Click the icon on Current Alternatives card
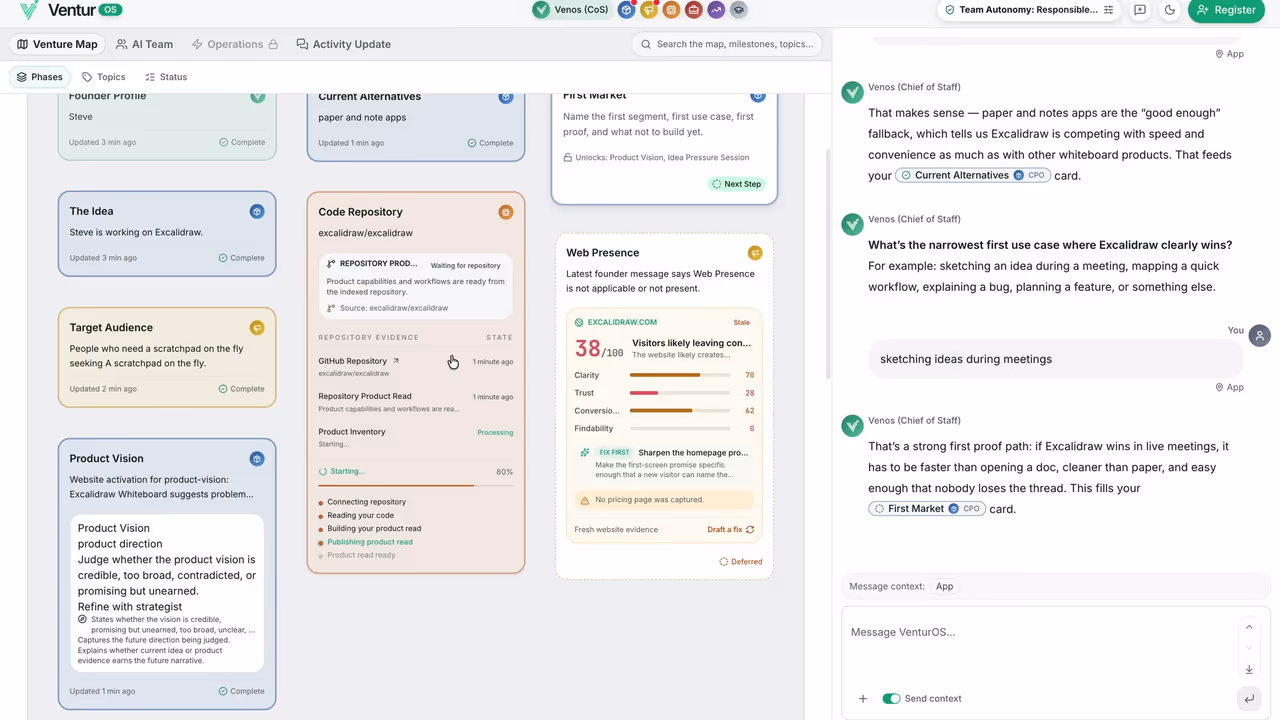This screenshot has width=1280, height=720. click(x=506, y=97)
